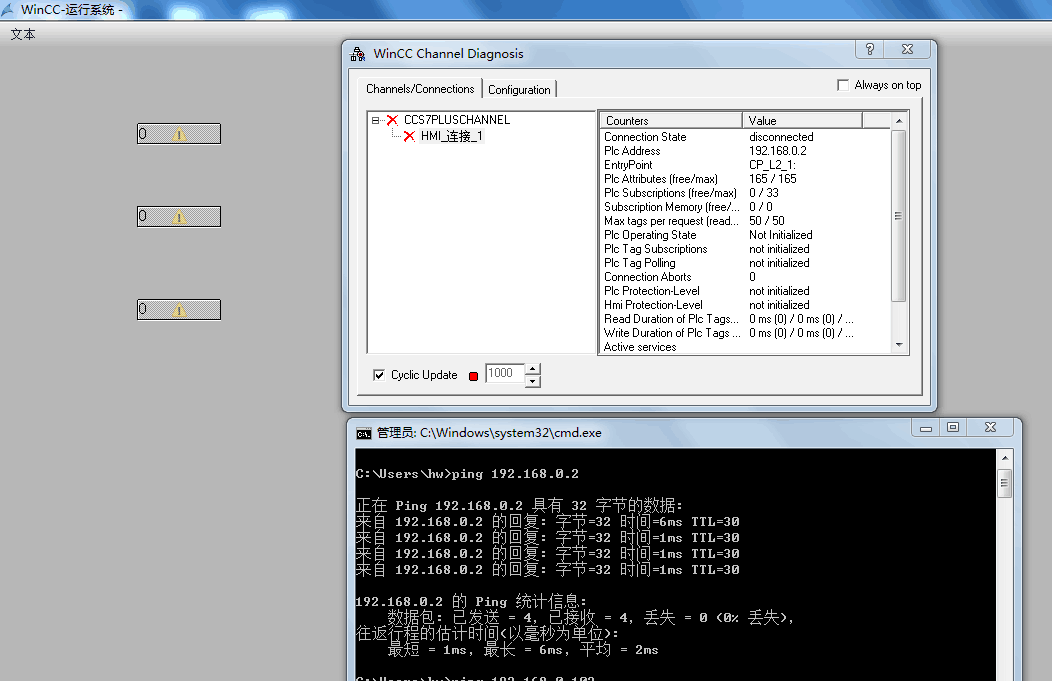Click the cmd window scrollbar thumb

point(1004,482)
